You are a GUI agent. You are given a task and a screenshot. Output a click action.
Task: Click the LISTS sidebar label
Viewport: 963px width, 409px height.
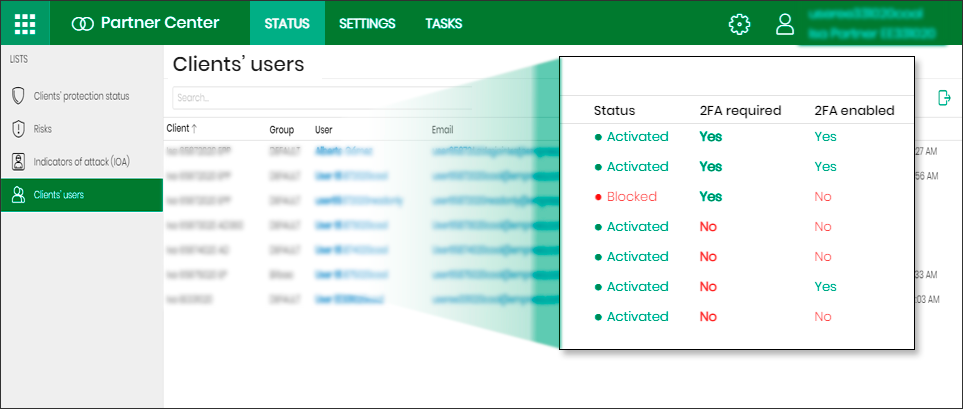click(x=19, y=60)
